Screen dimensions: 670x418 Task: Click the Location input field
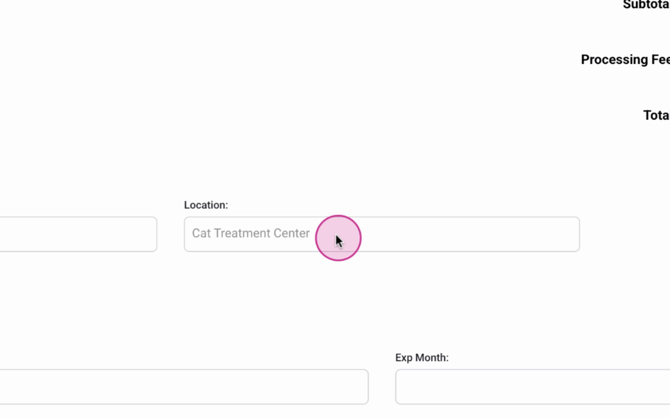381,234
